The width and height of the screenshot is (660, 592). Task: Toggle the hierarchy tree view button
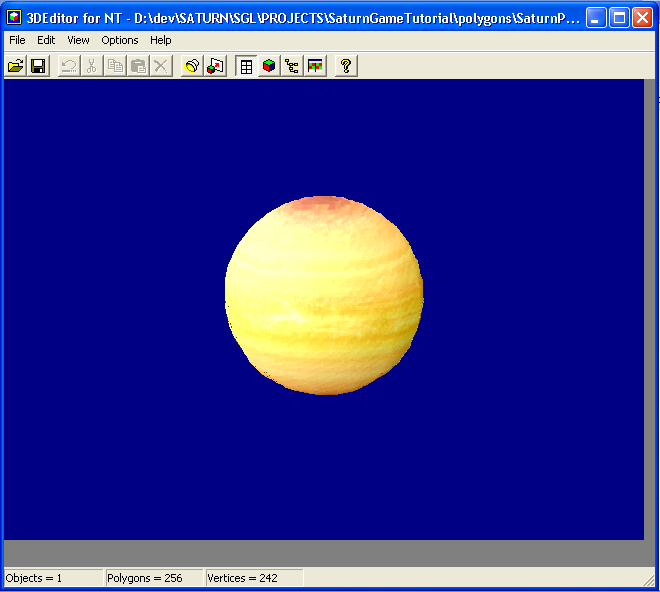click(x=292, y=66)
